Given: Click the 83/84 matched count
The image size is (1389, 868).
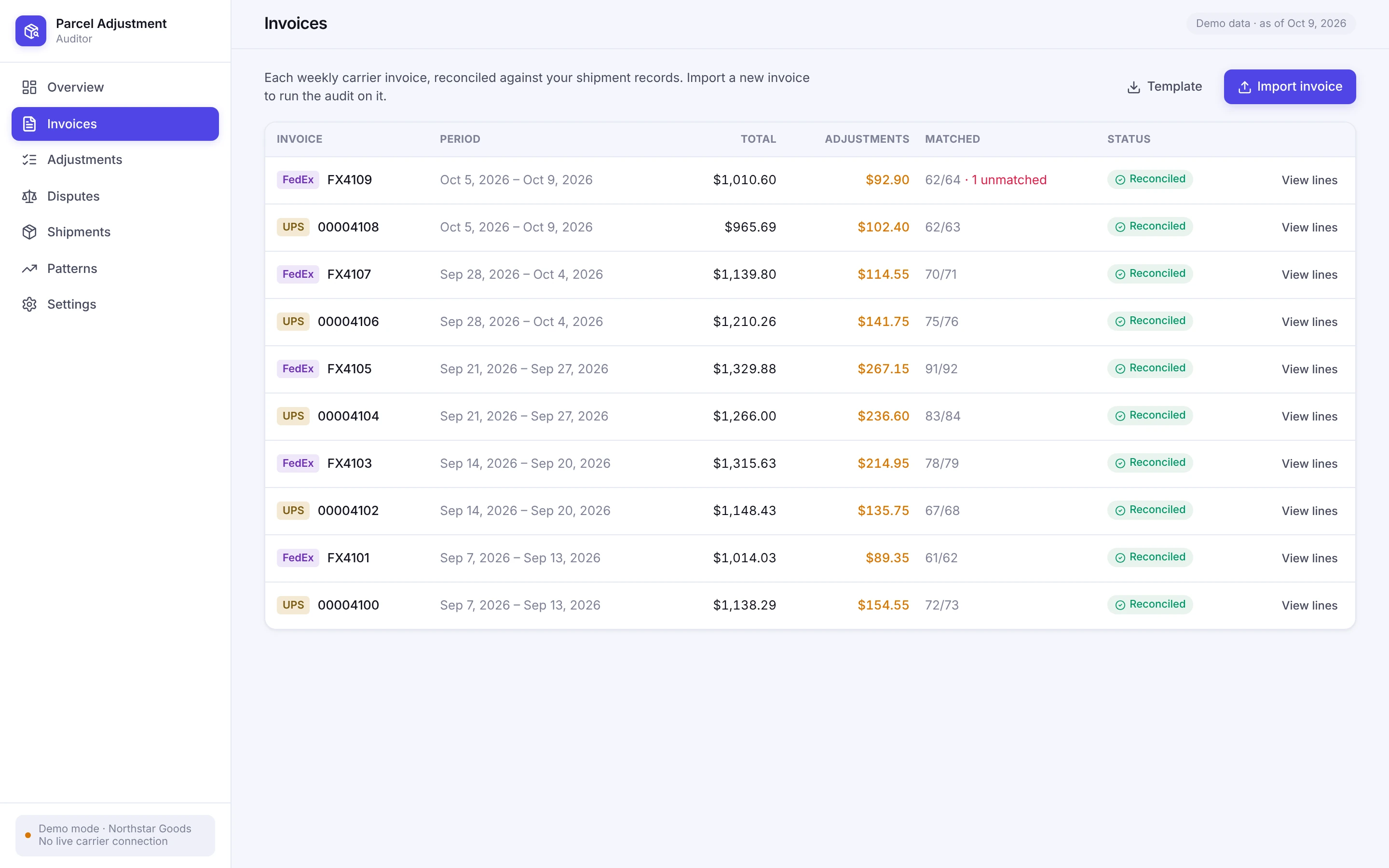Looking at the screenshot, I should click(x=942, y=416).
